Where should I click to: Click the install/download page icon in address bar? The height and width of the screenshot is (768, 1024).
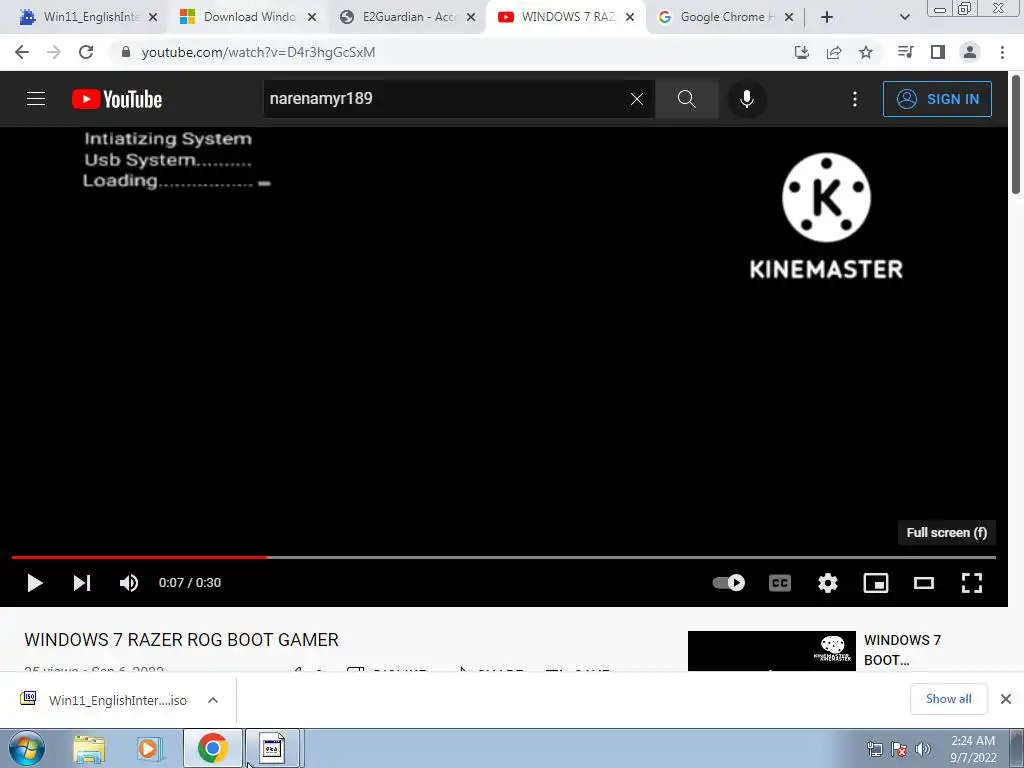point(802,52)
